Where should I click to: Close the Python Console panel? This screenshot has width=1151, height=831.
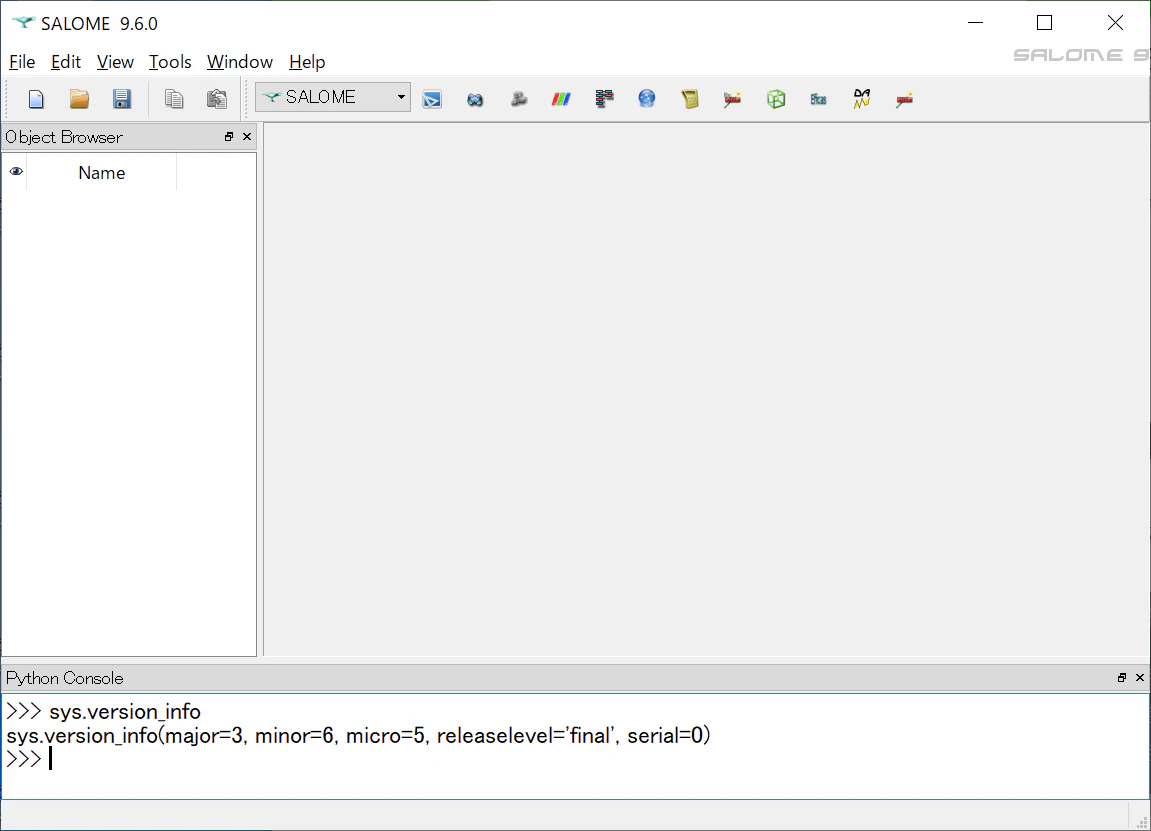pyautogui.click(x=1140, y=678)
